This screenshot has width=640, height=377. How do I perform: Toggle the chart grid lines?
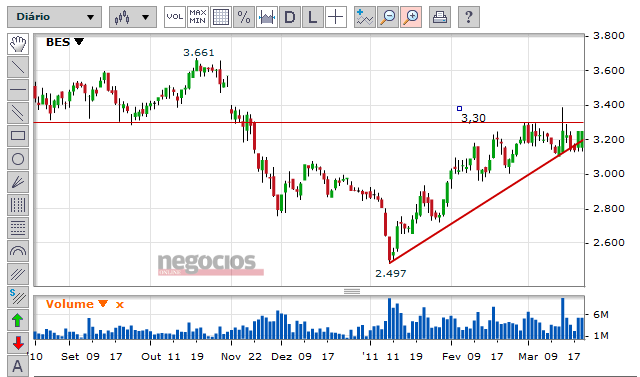221,17
